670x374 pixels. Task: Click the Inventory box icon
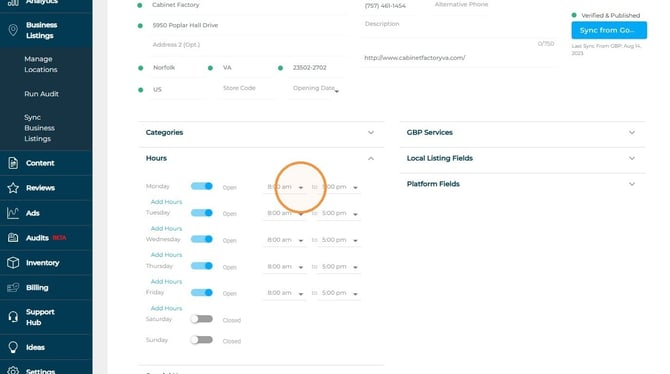click(x=13, y=262)
